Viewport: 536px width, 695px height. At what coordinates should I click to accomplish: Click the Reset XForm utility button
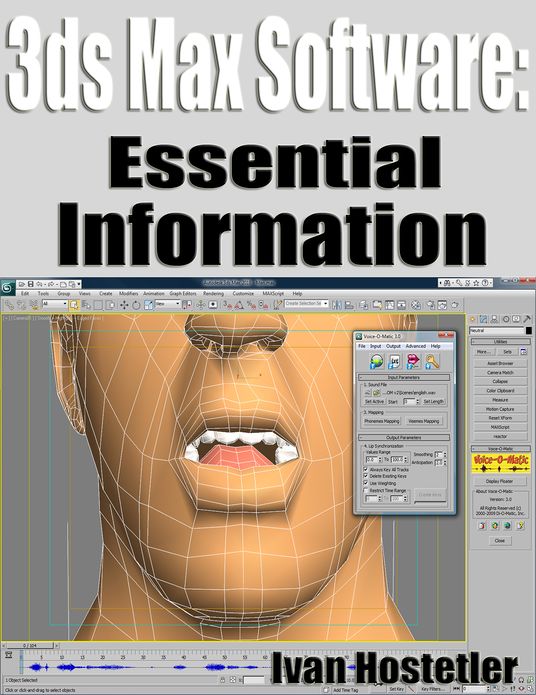click(x=500, y=418)
